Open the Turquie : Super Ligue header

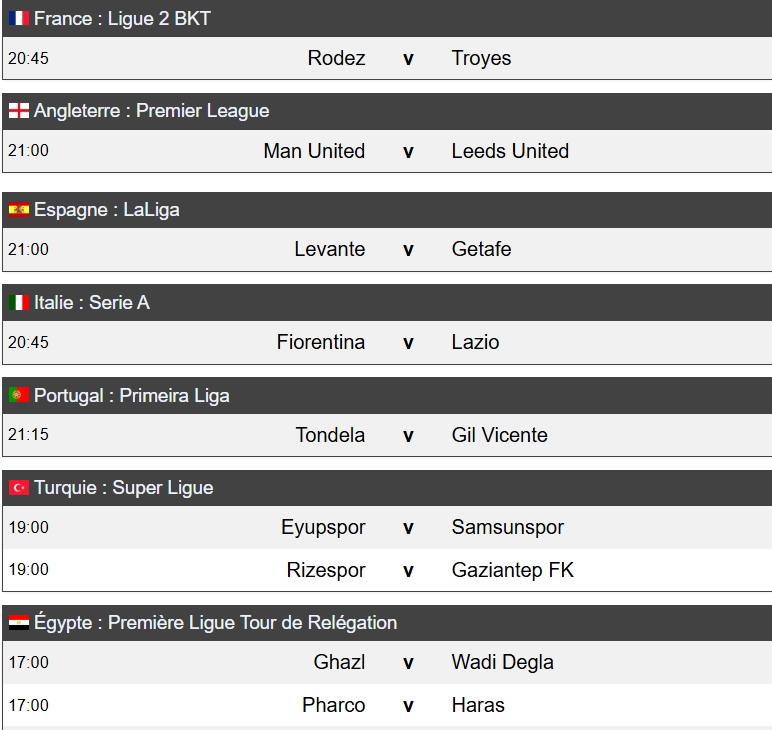coord(123,488)
